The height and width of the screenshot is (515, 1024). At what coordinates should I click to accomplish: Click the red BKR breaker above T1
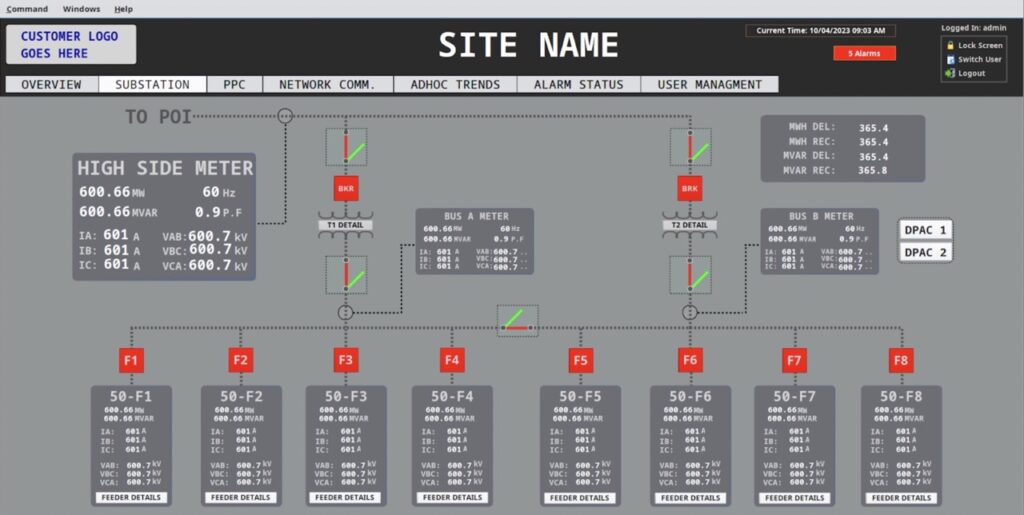pyautogui.click(x=346, y=188)
